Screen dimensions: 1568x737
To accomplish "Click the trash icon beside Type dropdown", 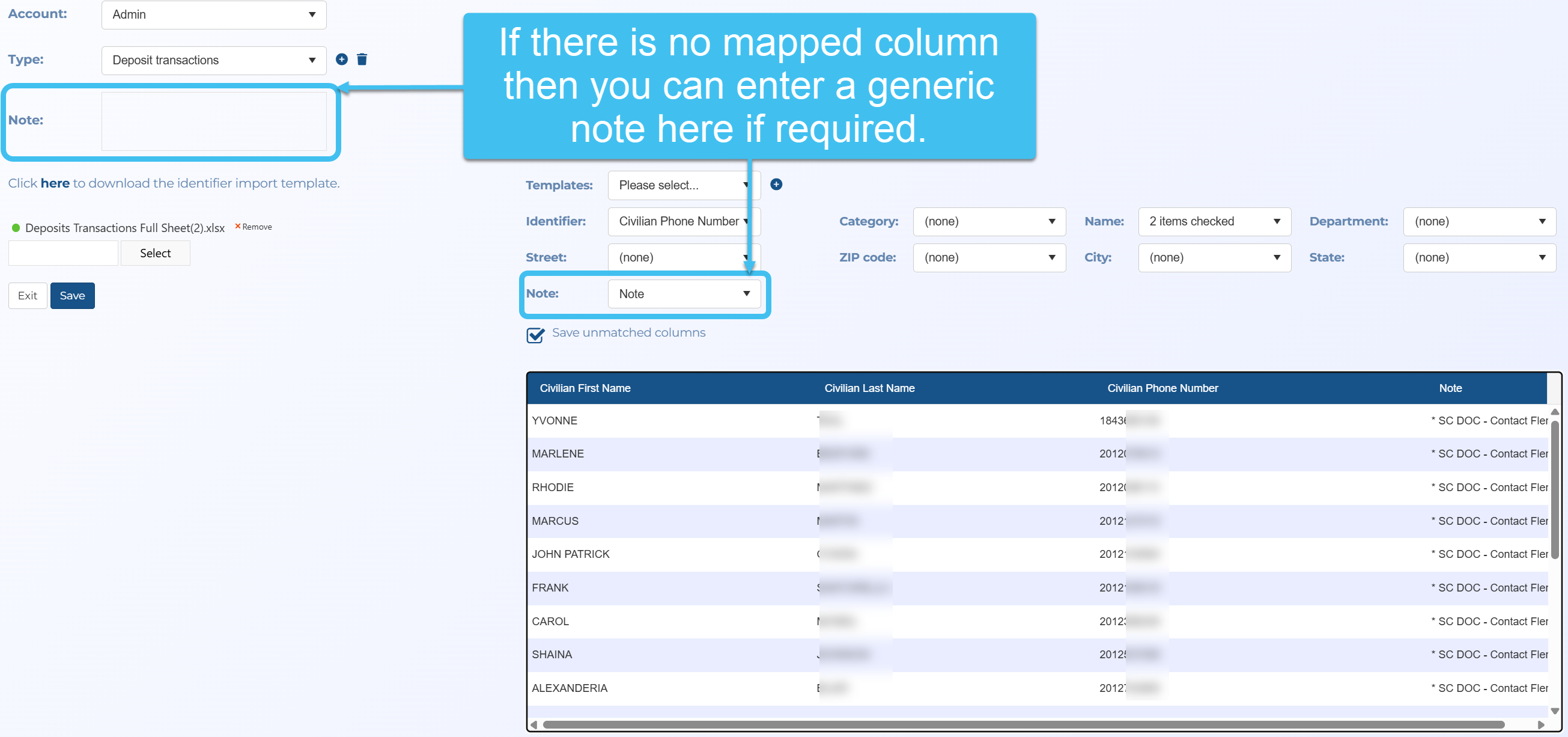I will click(x=362, y=59).
